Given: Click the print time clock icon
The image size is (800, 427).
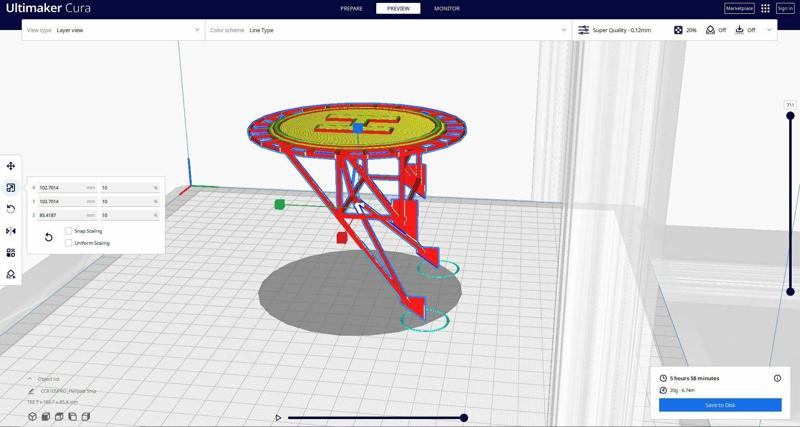Looking at the screenshot, I should [663, 378].
